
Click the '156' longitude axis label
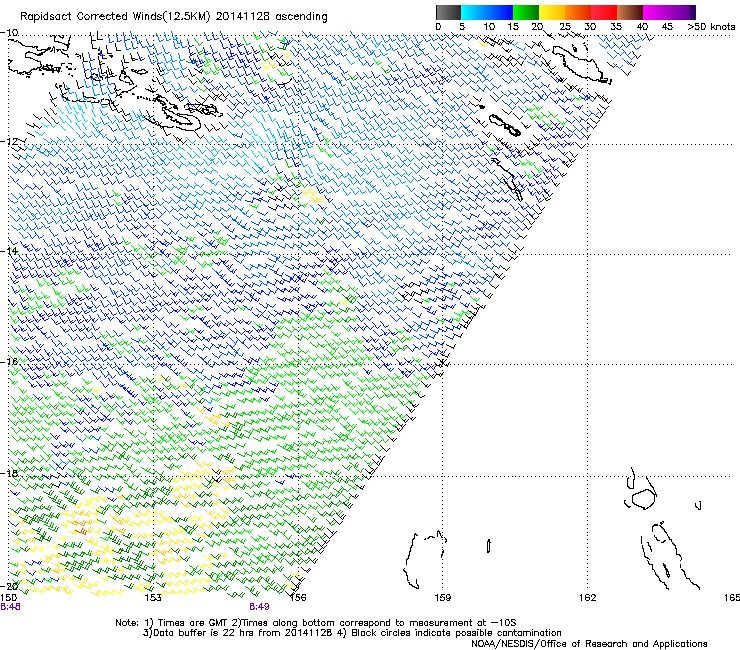[298, 598]
